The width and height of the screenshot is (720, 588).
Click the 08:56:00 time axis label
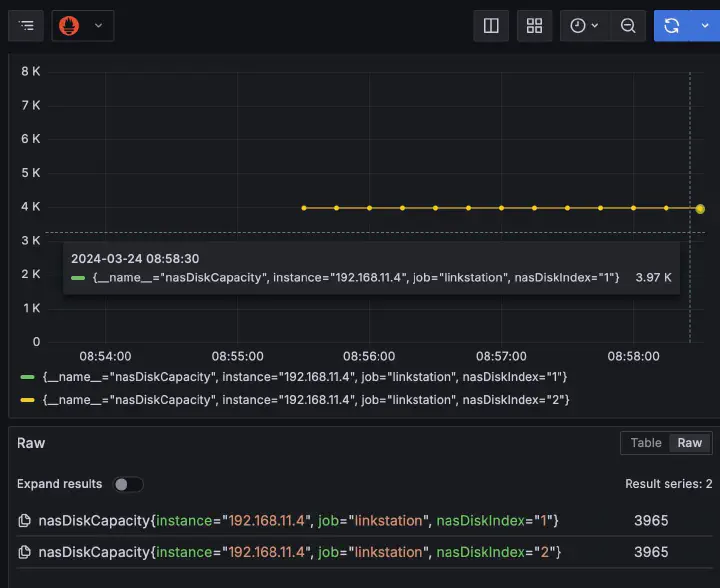point(369,356)
